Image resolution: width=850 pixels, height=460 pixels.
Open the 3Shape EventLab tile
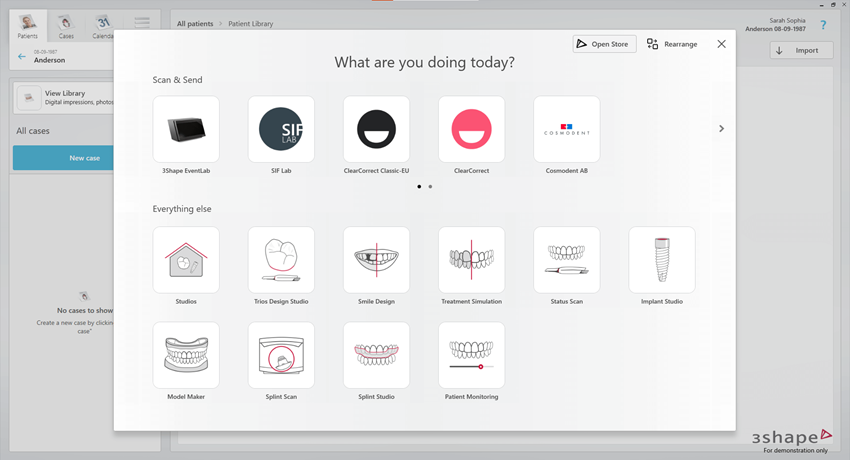[x=186, y=129]
